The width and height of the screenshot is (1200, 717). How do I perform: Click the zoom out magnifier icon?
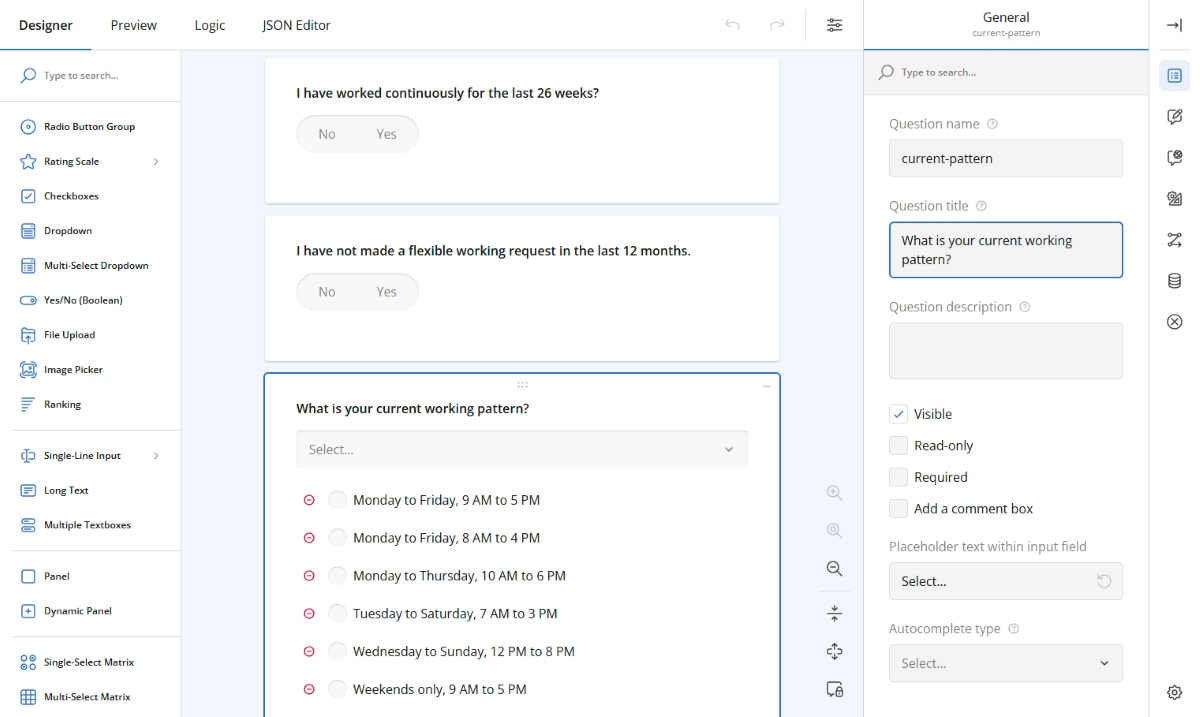tap(834, 568)
